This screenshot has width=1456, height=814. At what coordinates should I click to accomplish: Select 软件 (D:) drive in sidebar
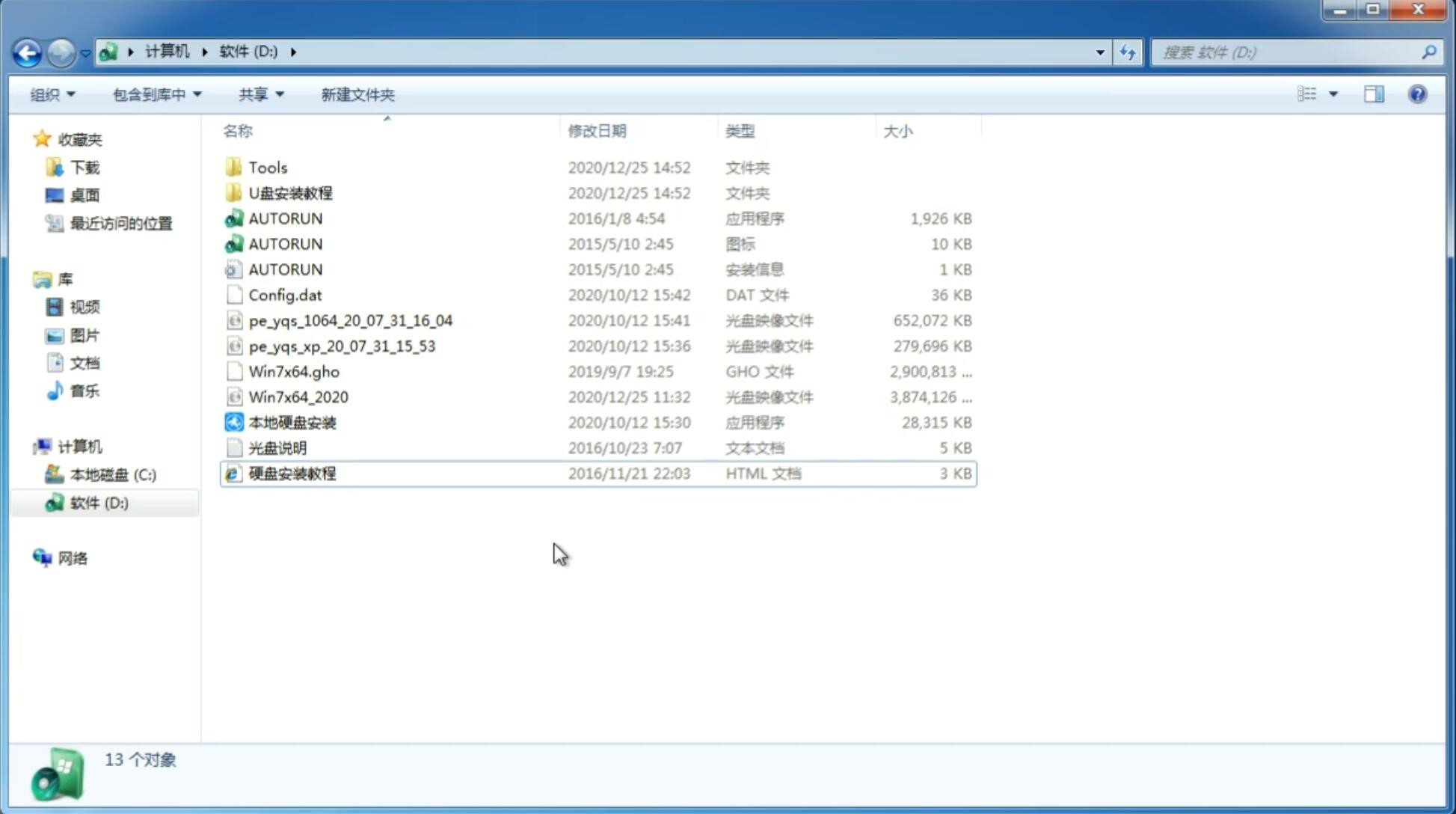point(97,502)
